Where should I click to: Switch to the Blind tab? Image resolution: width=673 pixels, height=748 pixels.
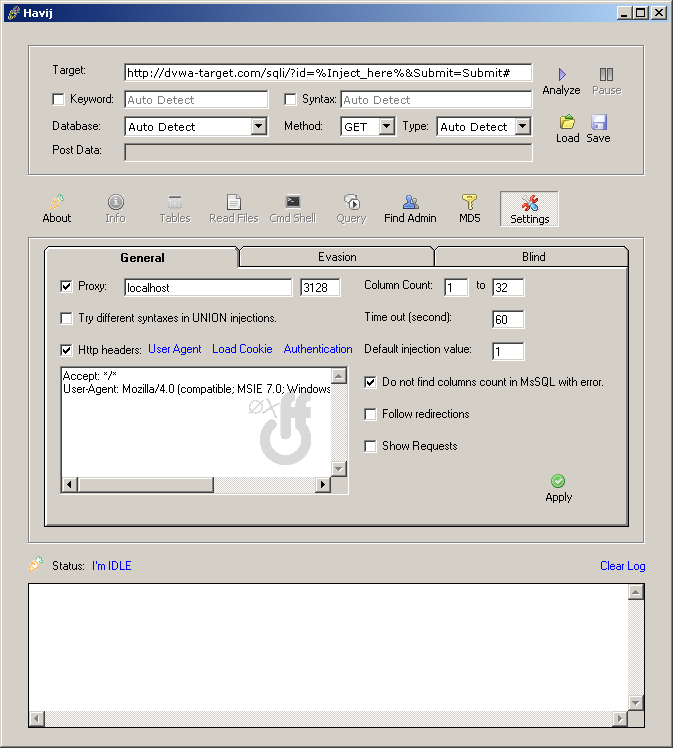533,257
